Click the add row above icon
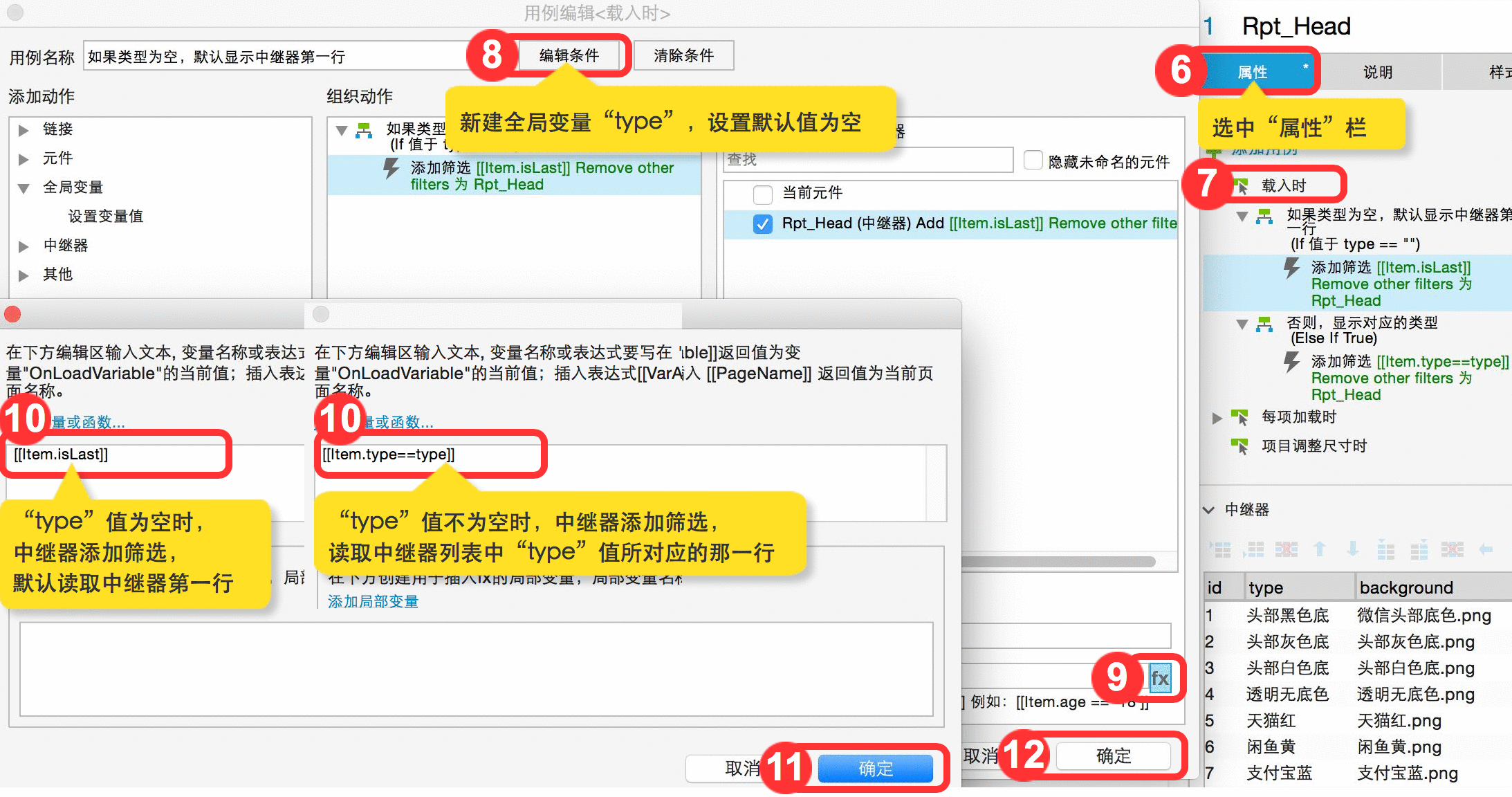This screenshot has height=797, width=1512. point(1221,550)
